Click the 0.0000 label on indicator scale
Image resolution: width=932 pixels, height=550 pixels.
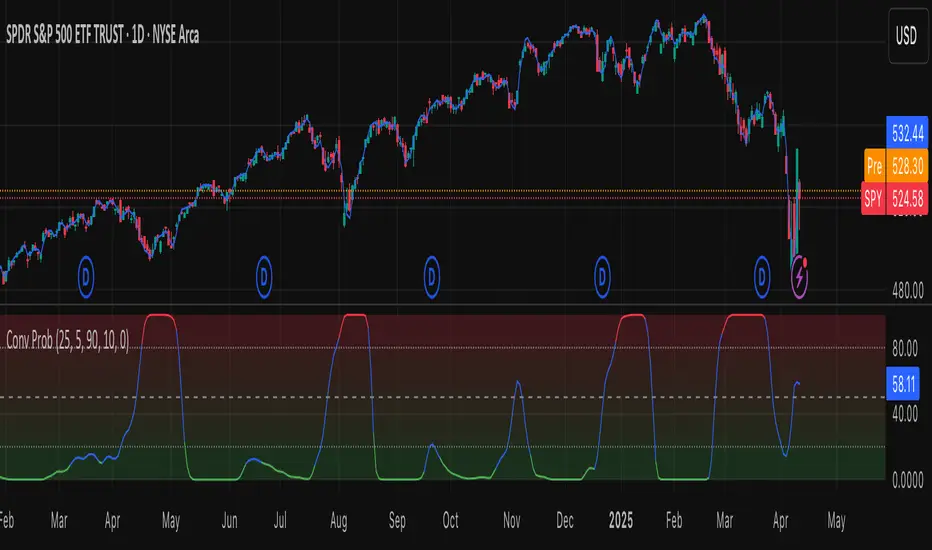[x=908, y=480]
